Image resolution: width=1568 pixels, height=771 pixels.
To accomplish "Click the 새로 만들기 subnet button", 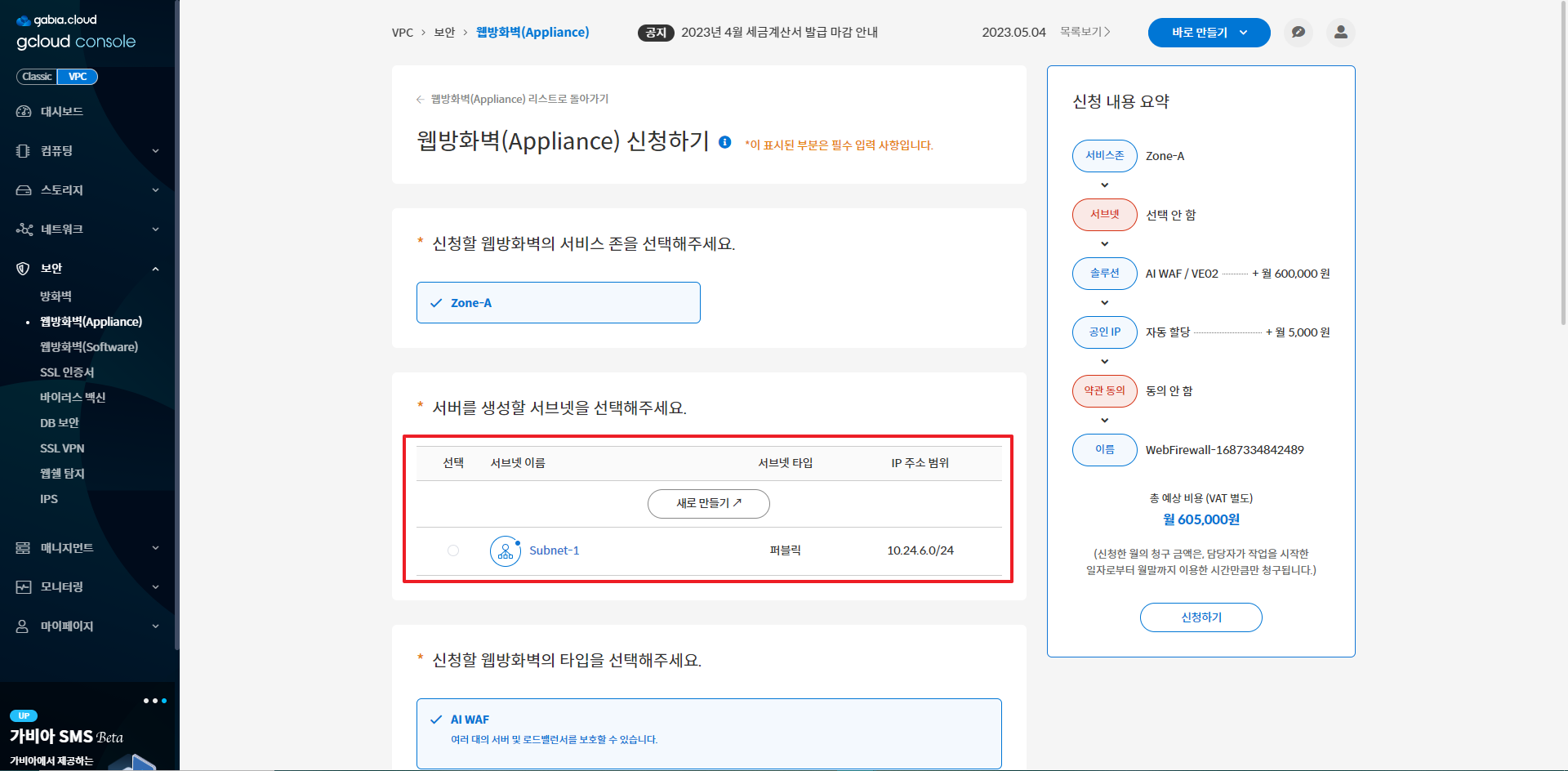I will coord(709,503).
